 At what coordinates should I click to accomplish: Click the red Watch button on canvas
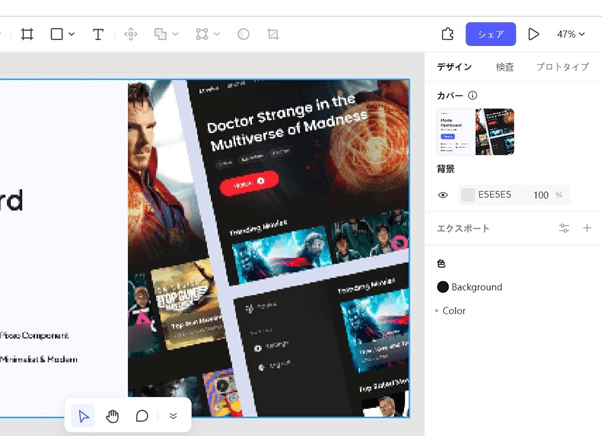coord(249,183)
